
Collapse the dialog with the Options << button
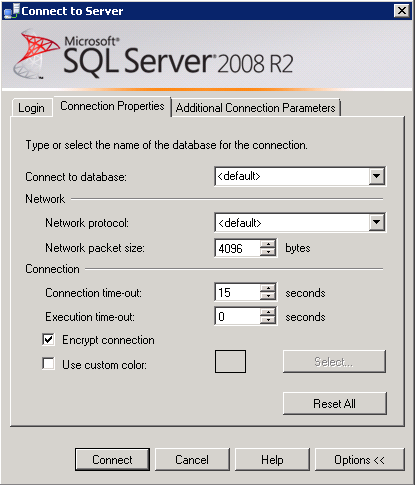click(360, 460)
